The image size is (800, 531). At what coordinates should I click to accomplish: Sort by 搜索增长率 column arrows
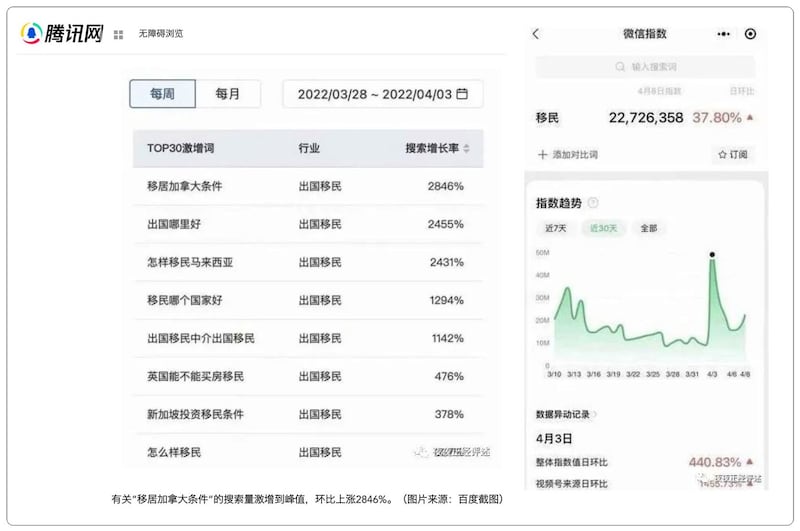tap(466, 148)
